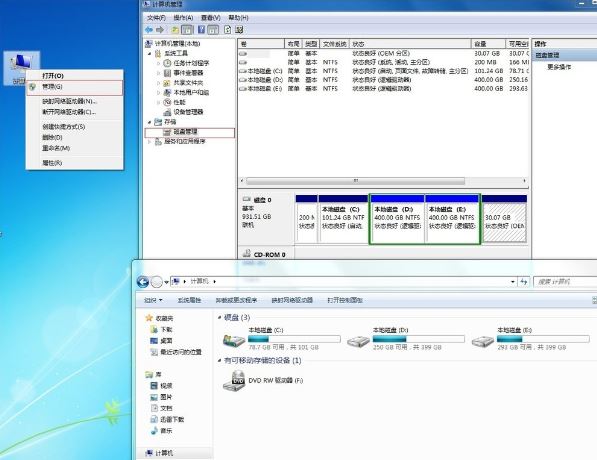597x460 pixels.
Task: Click the 本地磁盘 (C:) drive icon in Explorer
Action: click(234, 340)
